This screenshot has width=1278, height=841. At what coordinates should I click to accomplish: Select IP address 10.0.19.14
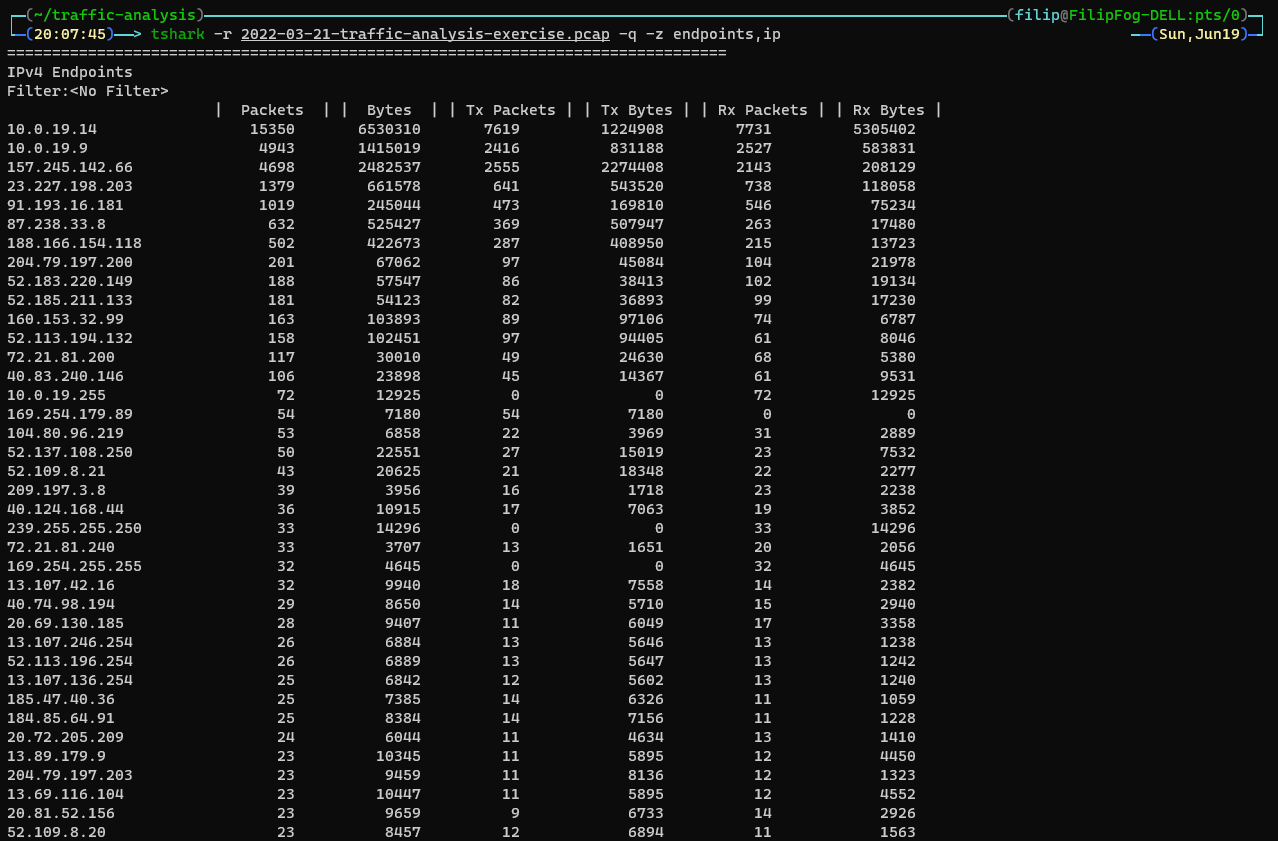click(52, 129)
